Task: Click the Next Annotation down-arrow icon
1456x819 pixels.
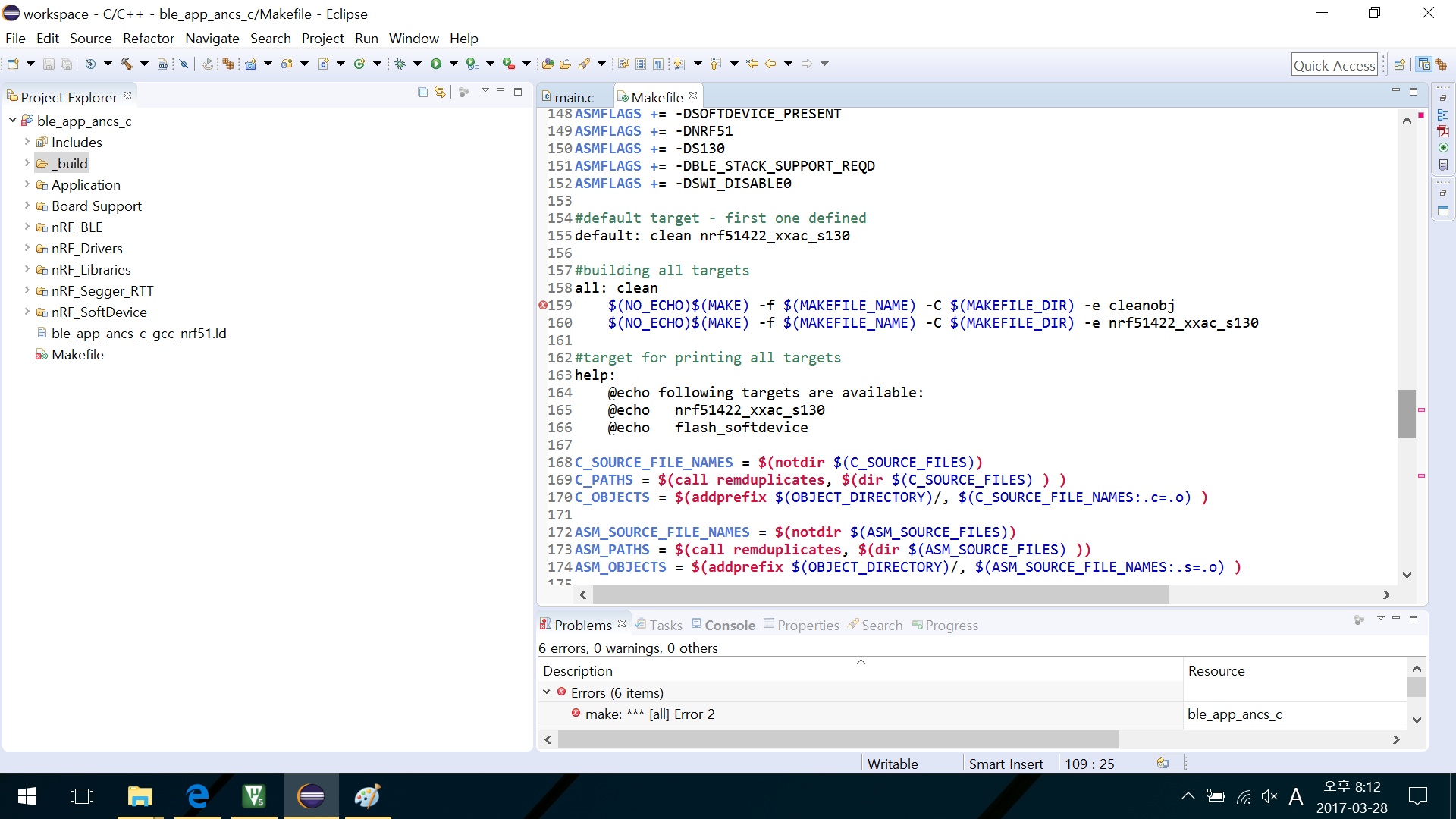Action: pyautogui.click(x=679, y=64)
